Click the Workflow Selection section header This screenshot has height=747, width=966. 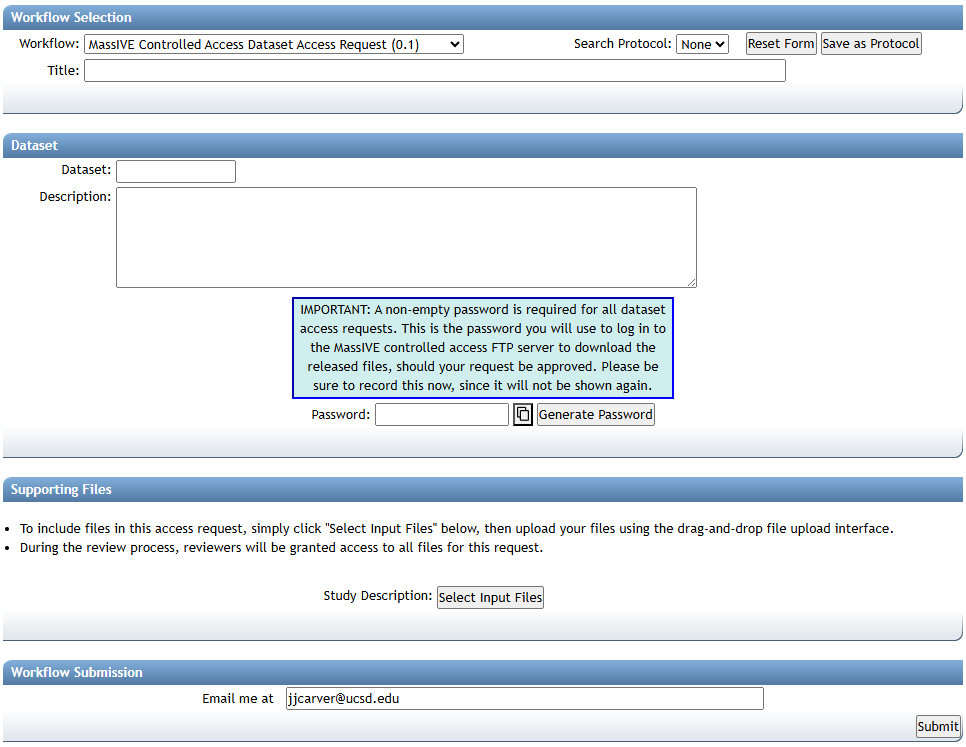pyautogui.click(x=482, y=17)
